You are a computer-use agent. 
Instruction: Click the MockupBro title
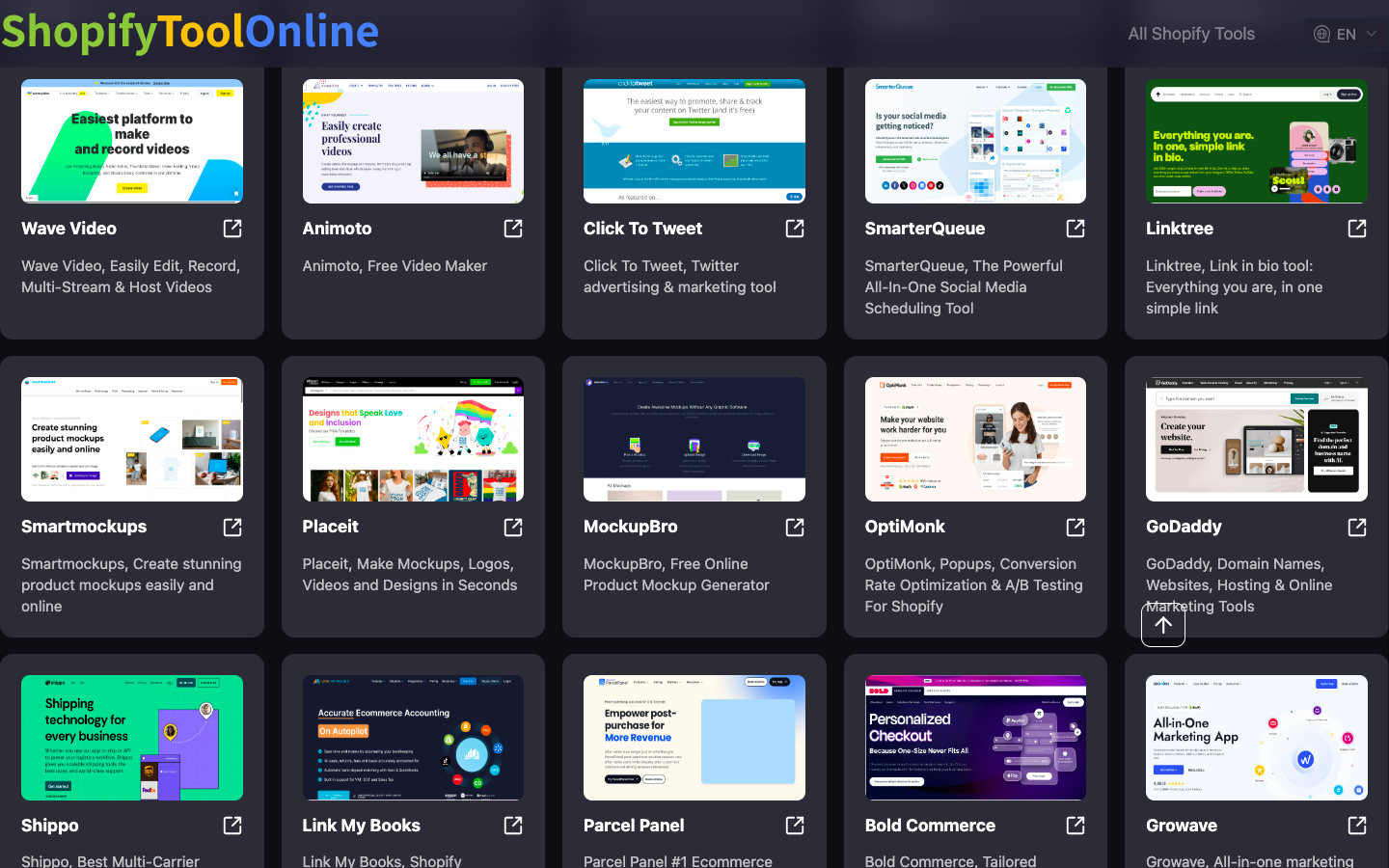click(631, 527)
